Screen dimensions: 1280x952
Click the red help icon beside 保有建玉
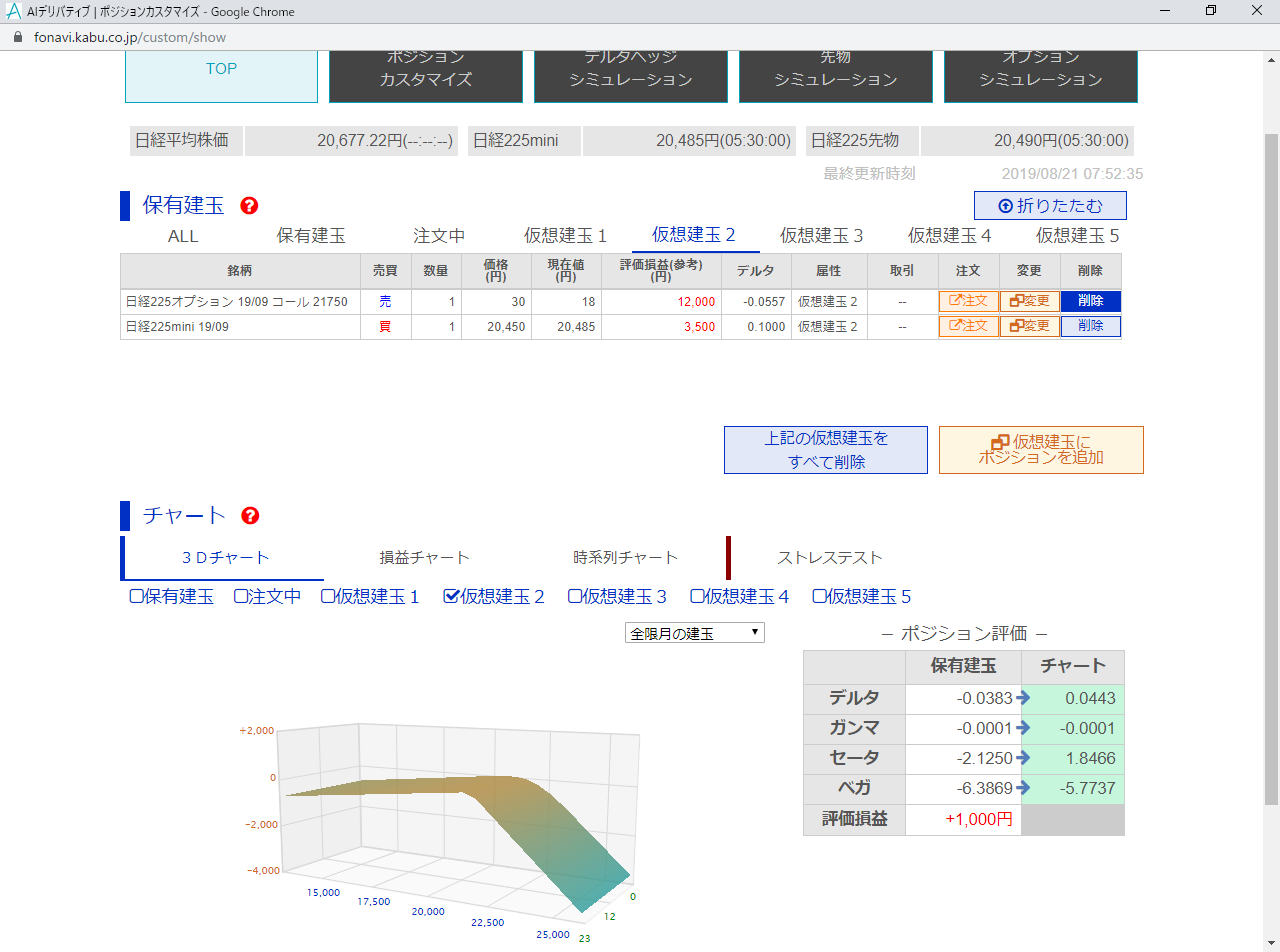pos(249,206)
